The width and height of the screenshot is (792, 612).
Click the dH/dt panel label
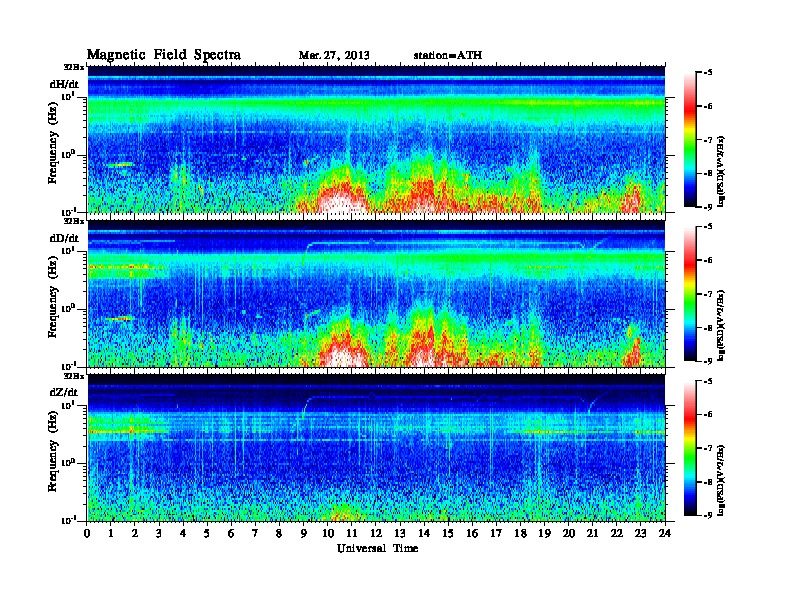coord(64,84)
